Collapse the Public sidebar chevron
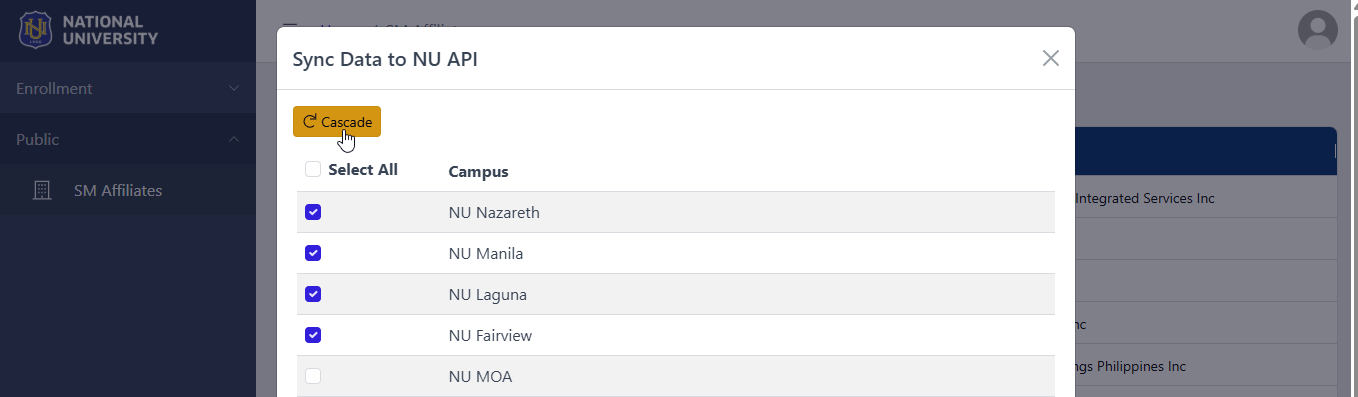The width and height of the screenshot is (1358, 397). point(234,139)
